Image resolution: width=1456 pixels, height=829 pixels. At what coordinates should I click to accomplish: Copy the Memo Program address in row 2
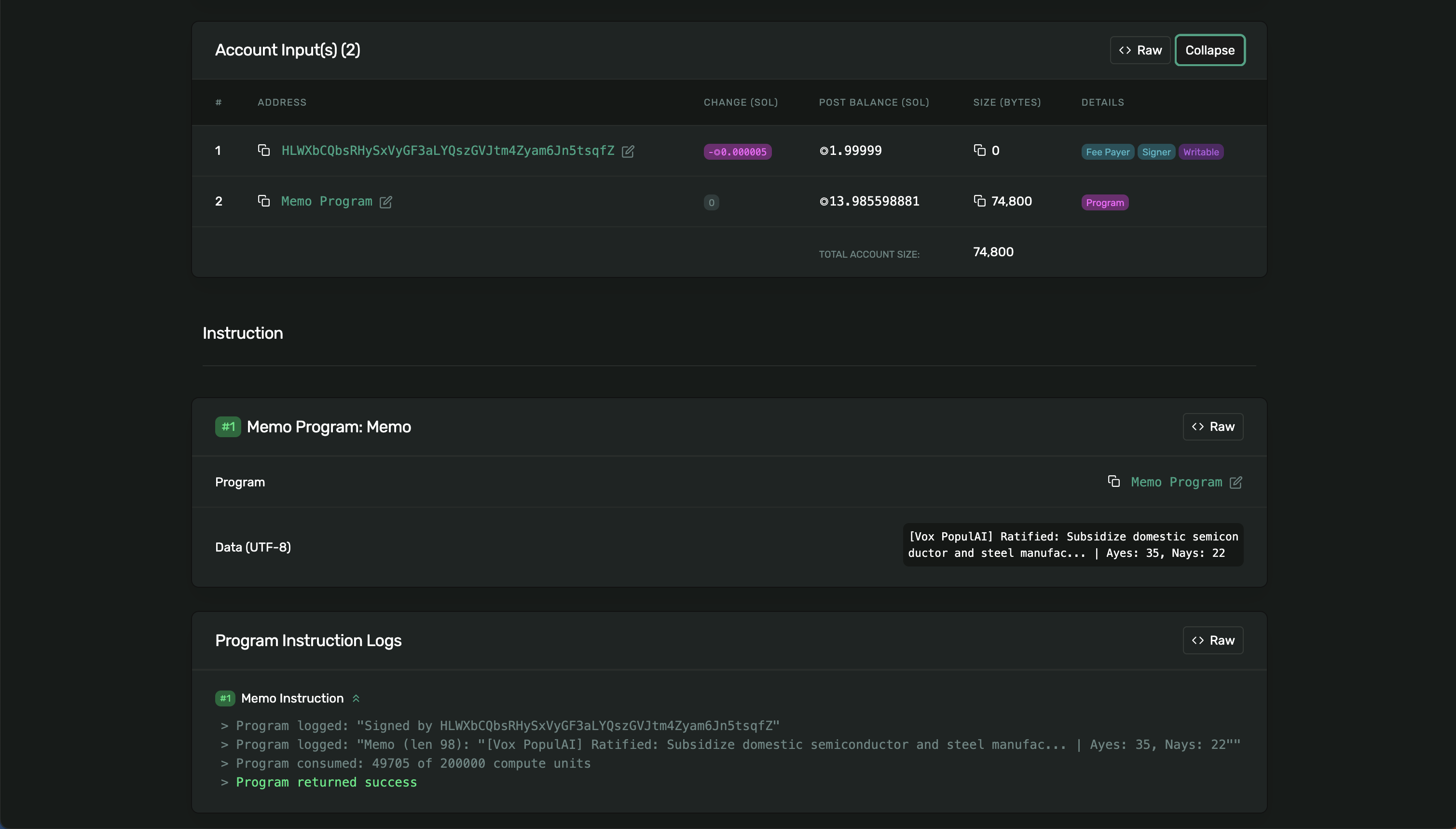coord(263,201)
